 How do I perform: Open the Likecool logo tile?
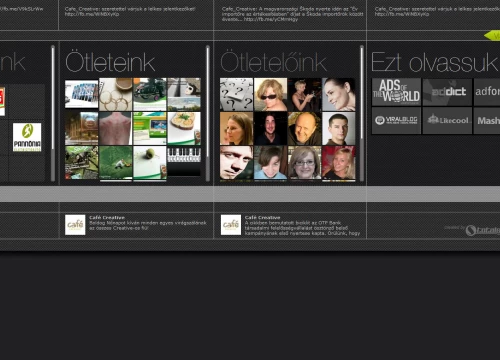click(x=447, y=121)
